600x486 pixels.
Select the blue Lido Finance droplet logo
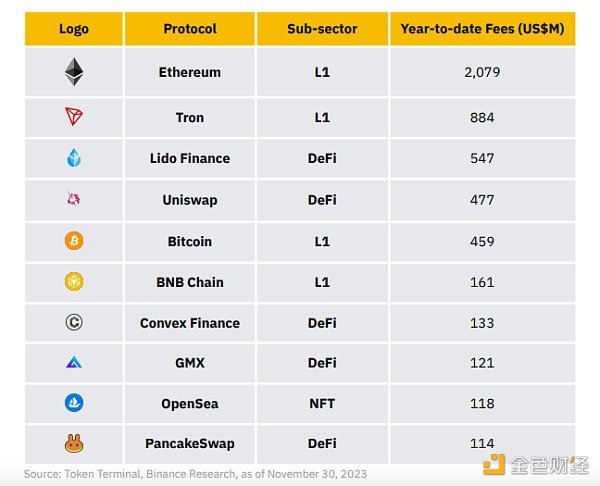pyautogui.click(x=74, y=158)
